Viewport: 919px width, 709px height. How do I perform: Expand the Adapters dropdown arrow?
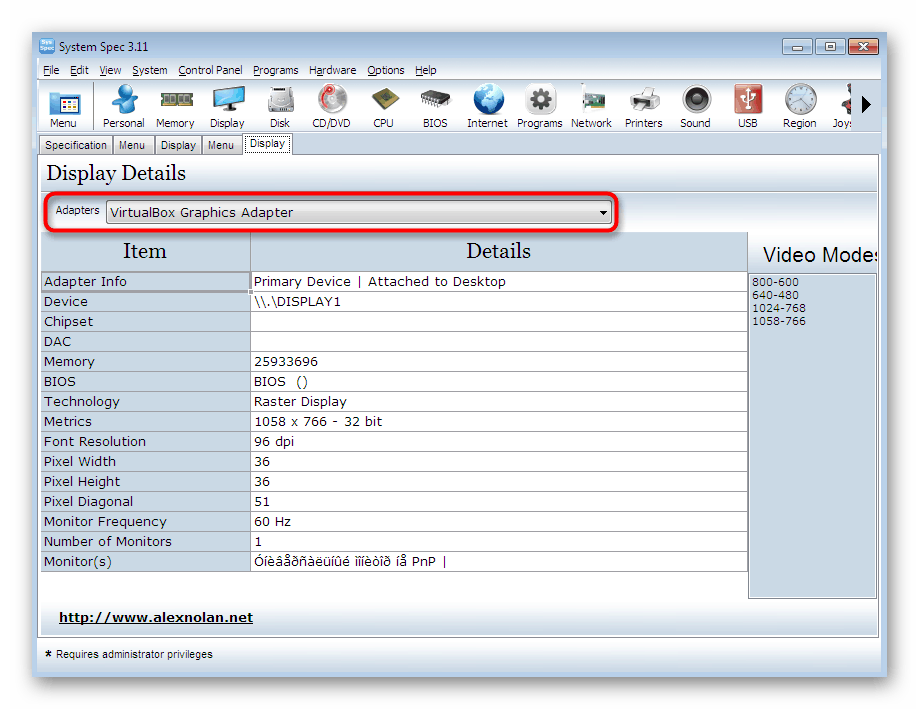(603, 213)
